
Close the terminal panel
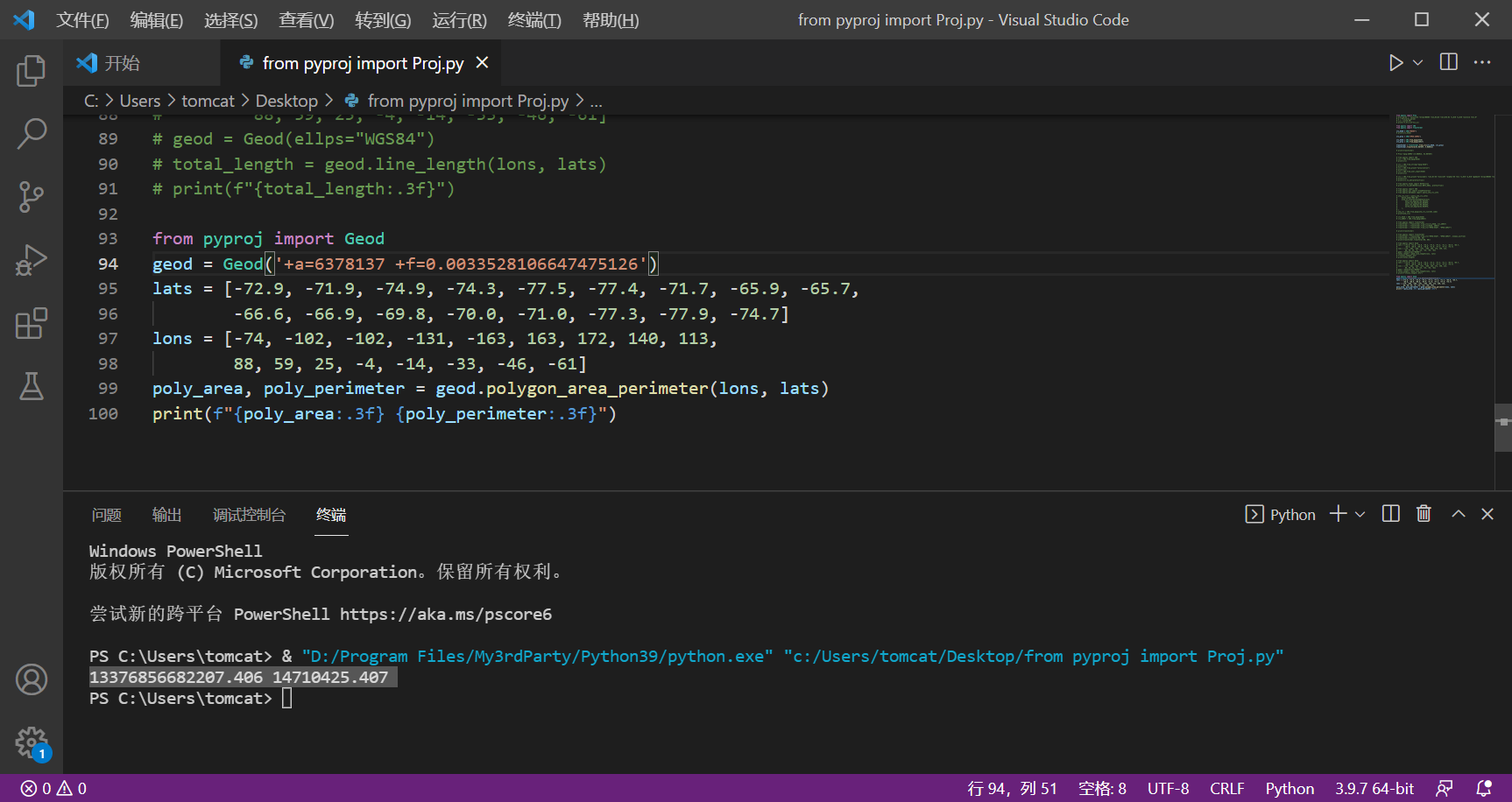(x=1487, y=514)
